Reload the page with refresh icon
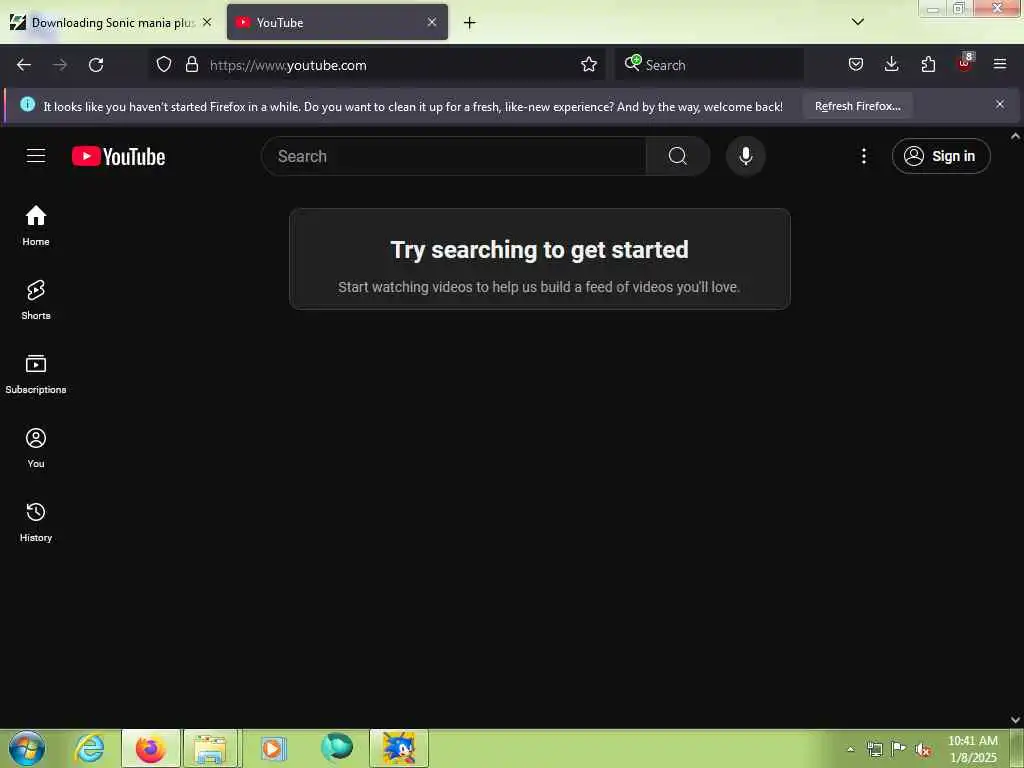Viewport: 1024px width, 768px height. 96,65
